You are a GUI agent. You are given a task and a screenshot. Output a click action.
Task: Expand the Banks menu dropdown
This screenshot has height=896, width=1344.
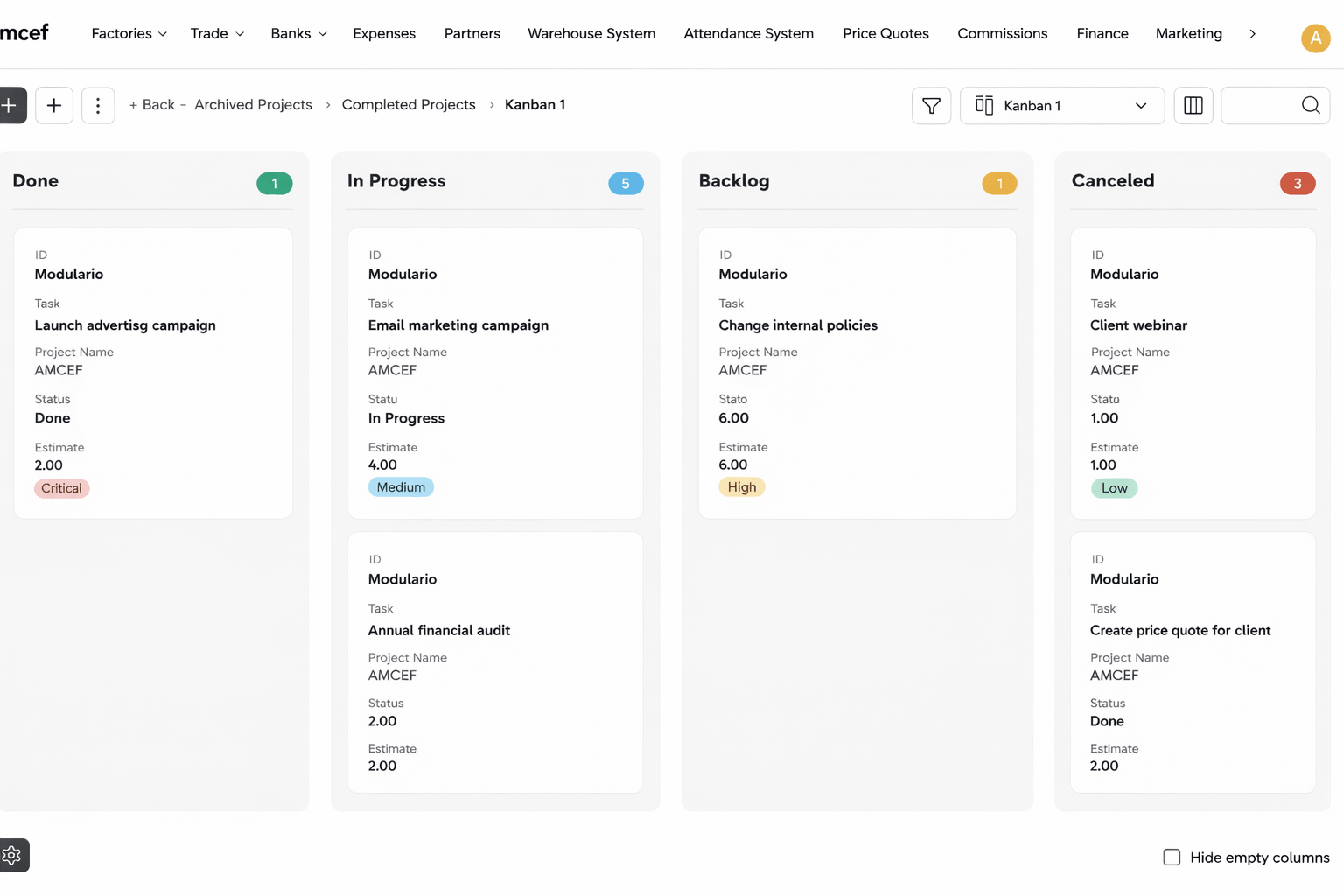pos(298,33)
